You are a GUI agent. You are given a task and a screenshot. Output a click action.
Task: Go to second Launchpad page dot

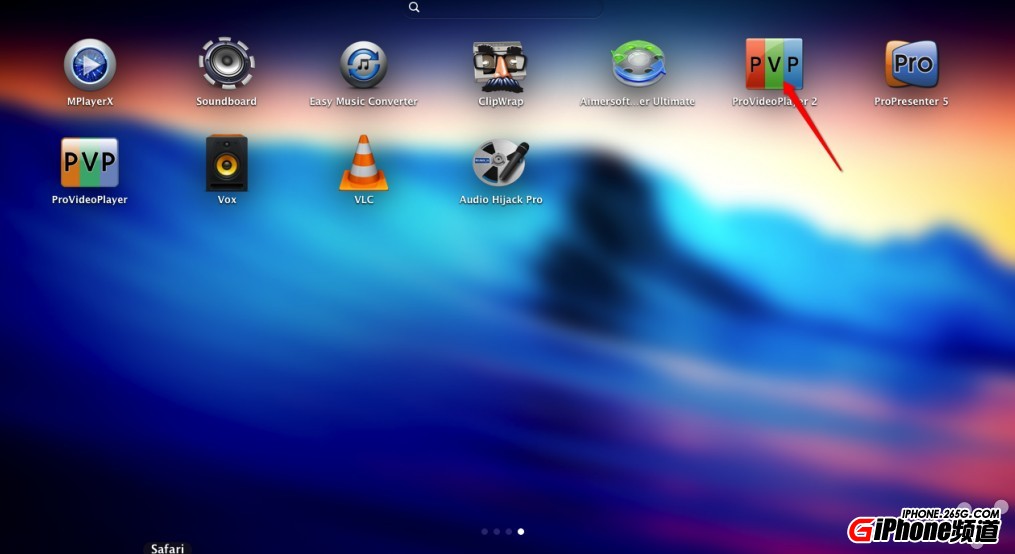click(496, 531)
